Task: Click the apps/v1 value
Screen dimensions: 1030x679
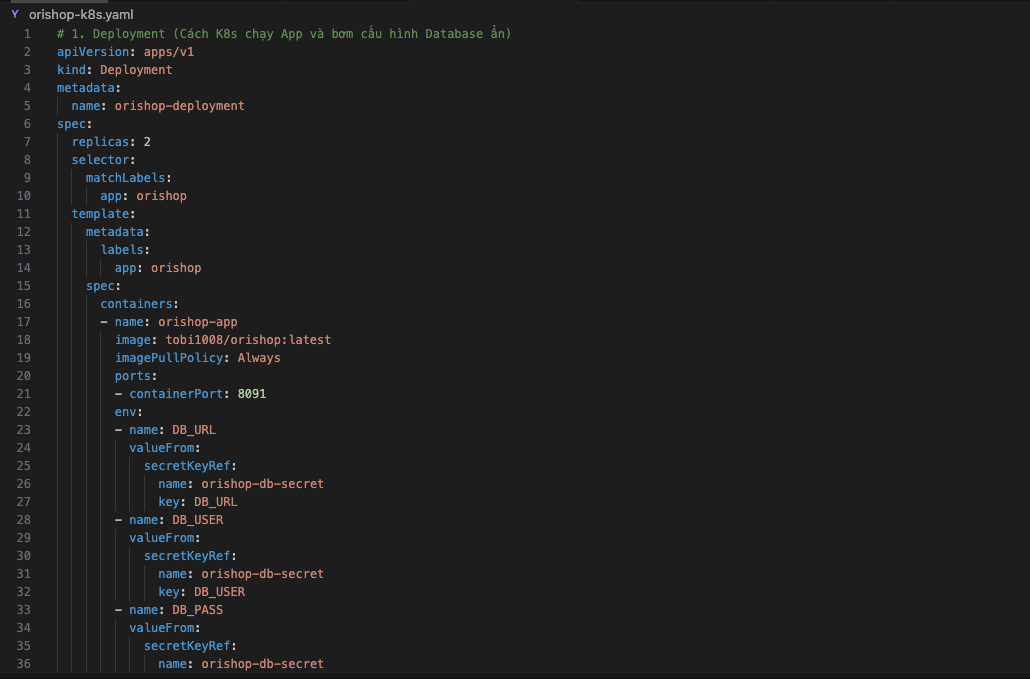Action: pyautogui.click(x=169, y=52)
